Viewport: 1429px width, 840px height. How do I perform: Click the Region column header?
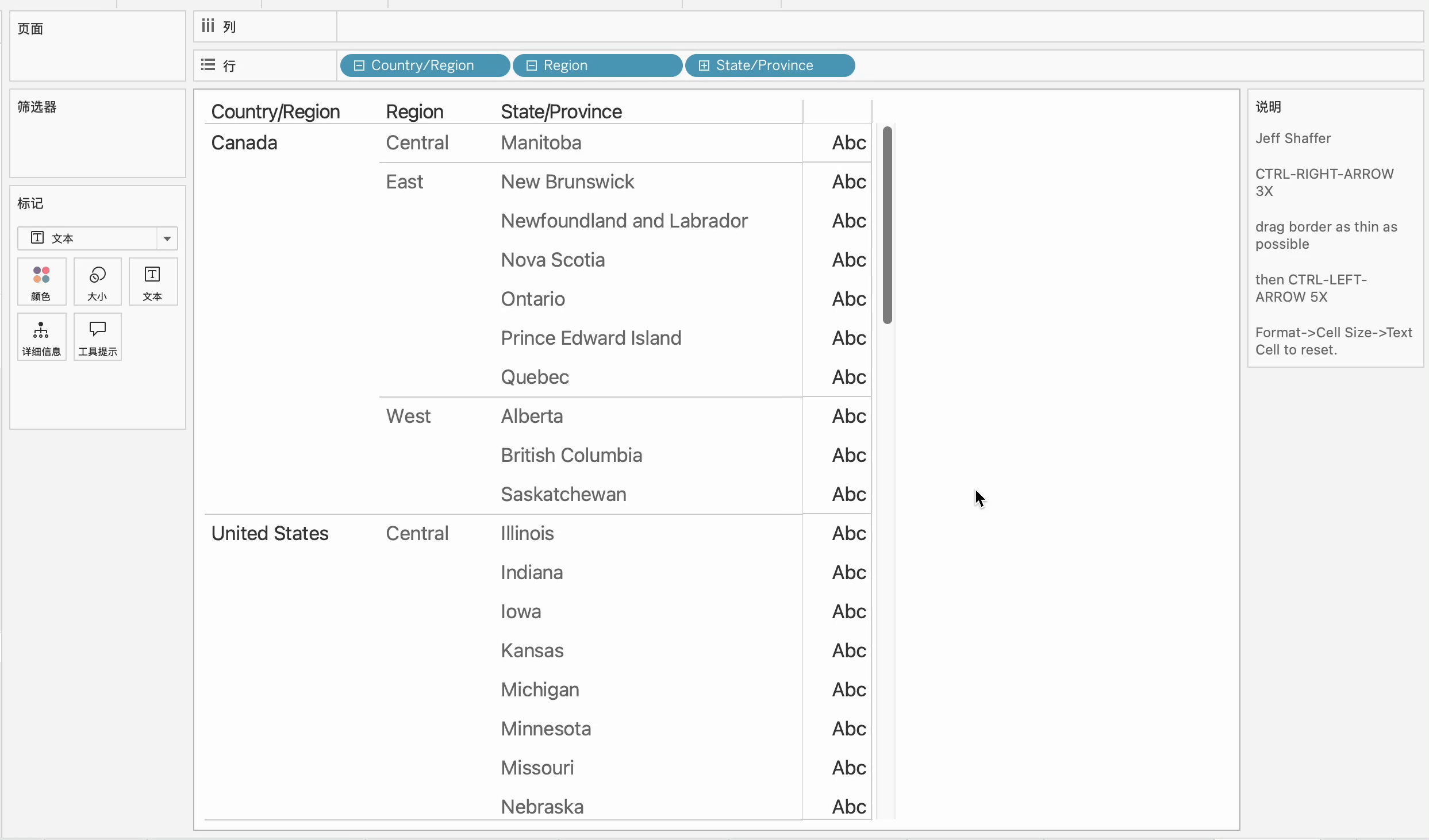pos(414,111)
